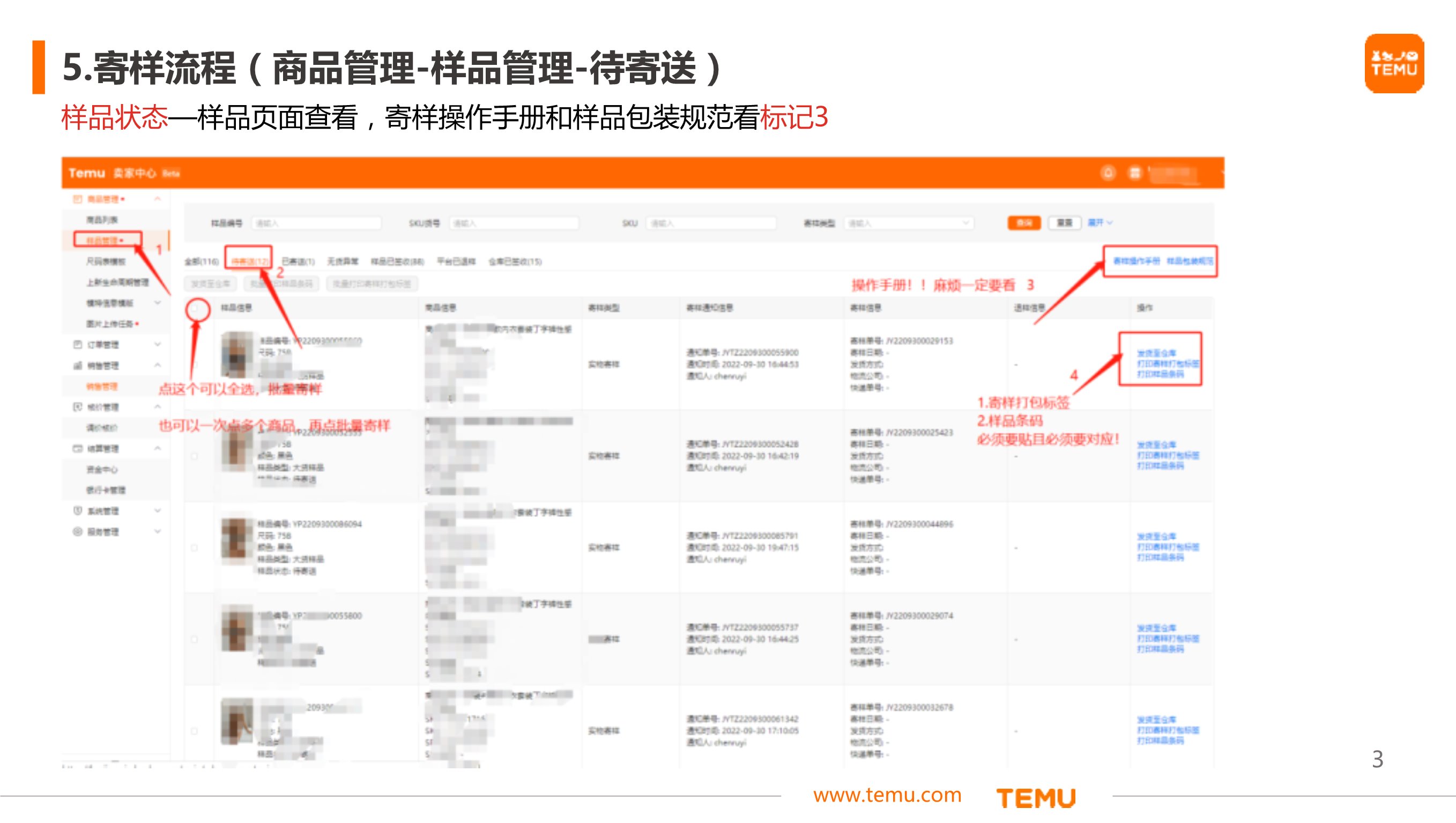This screenshot has width=1456, height=823.
Task: Open 上新生命周期管理 in the sidebar
Action: point(117,282)
